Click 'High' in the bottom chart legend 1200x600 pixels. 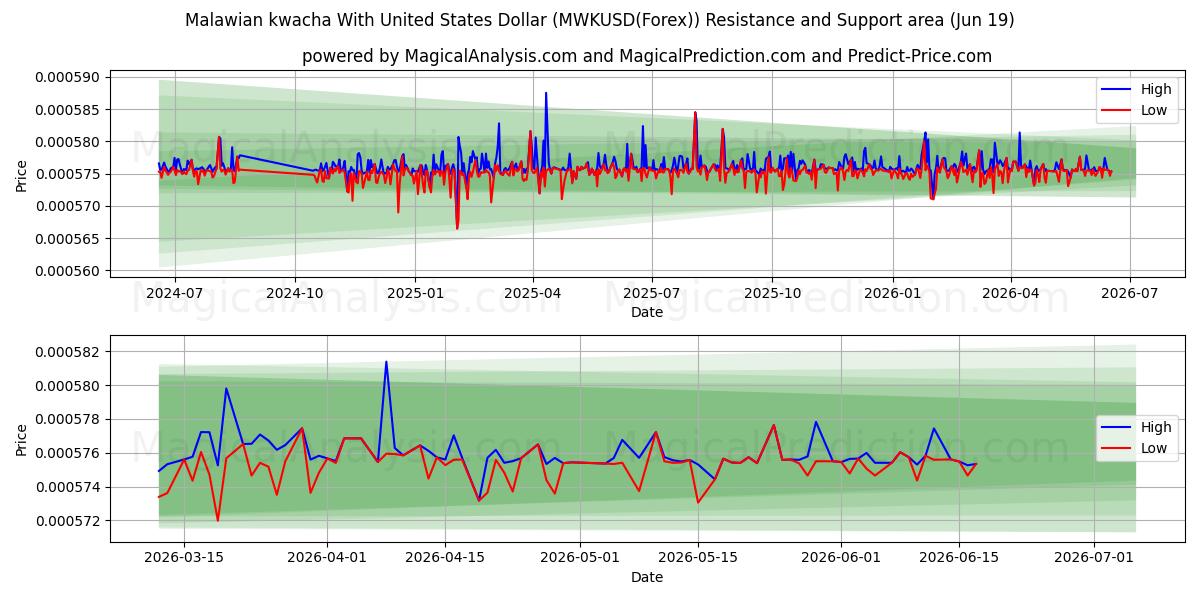click(x=1156, y=427)
